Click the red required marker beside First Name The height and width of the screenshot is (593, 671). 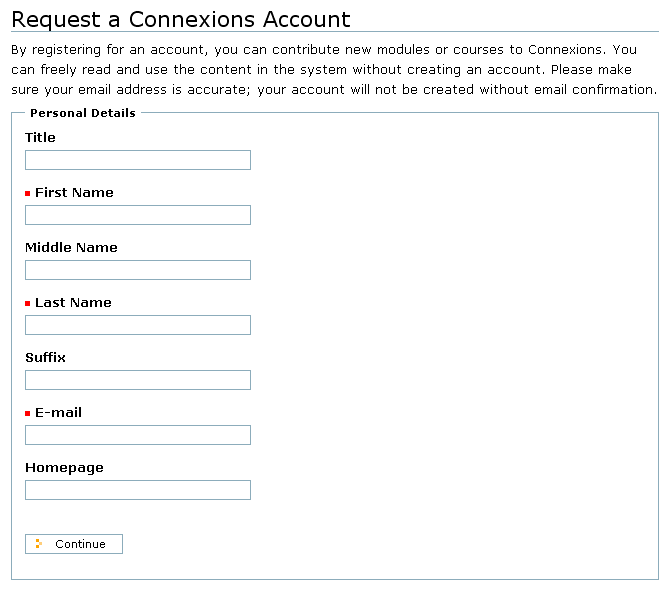pyautogui.click(x=27, y=194)
